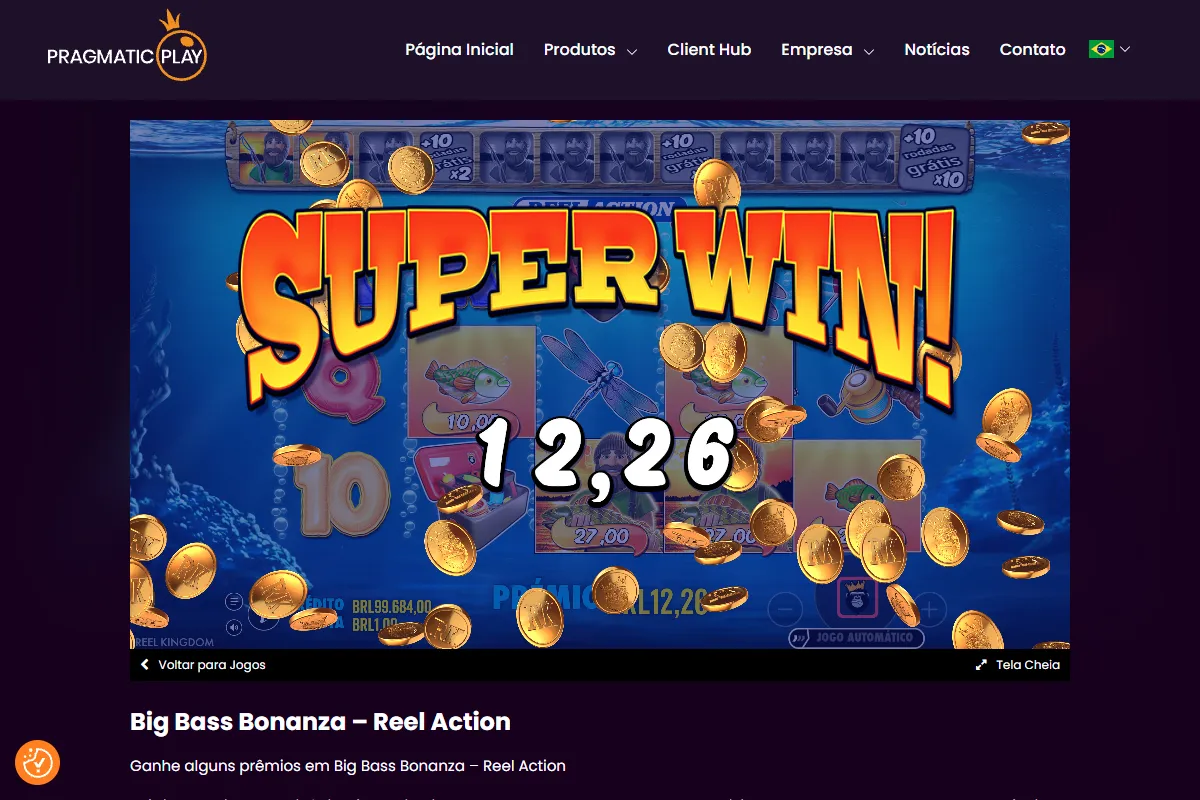The image size is (1200, 800).
Task: Open the Client Hub page
Action: click(x=709, y=50)
